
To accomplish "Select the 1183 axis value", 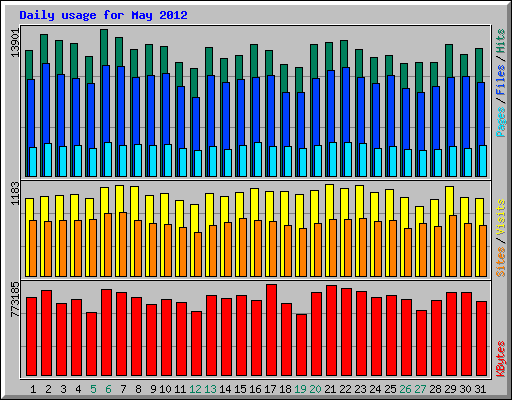I will coord(15,193).
